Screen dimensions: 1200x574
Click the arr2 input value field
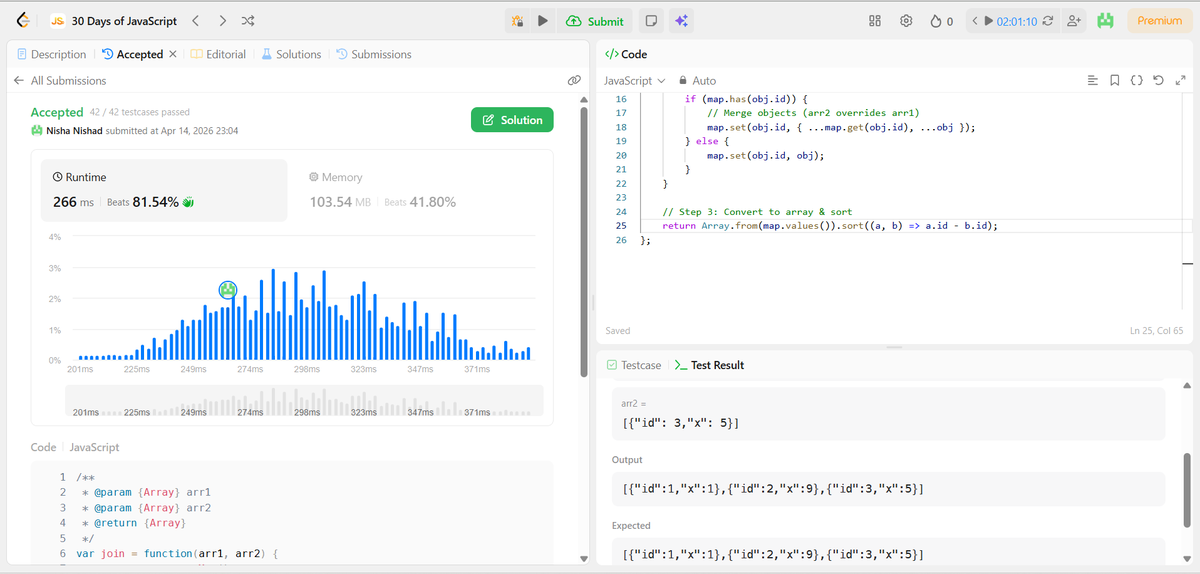click(x=888, y=422)
